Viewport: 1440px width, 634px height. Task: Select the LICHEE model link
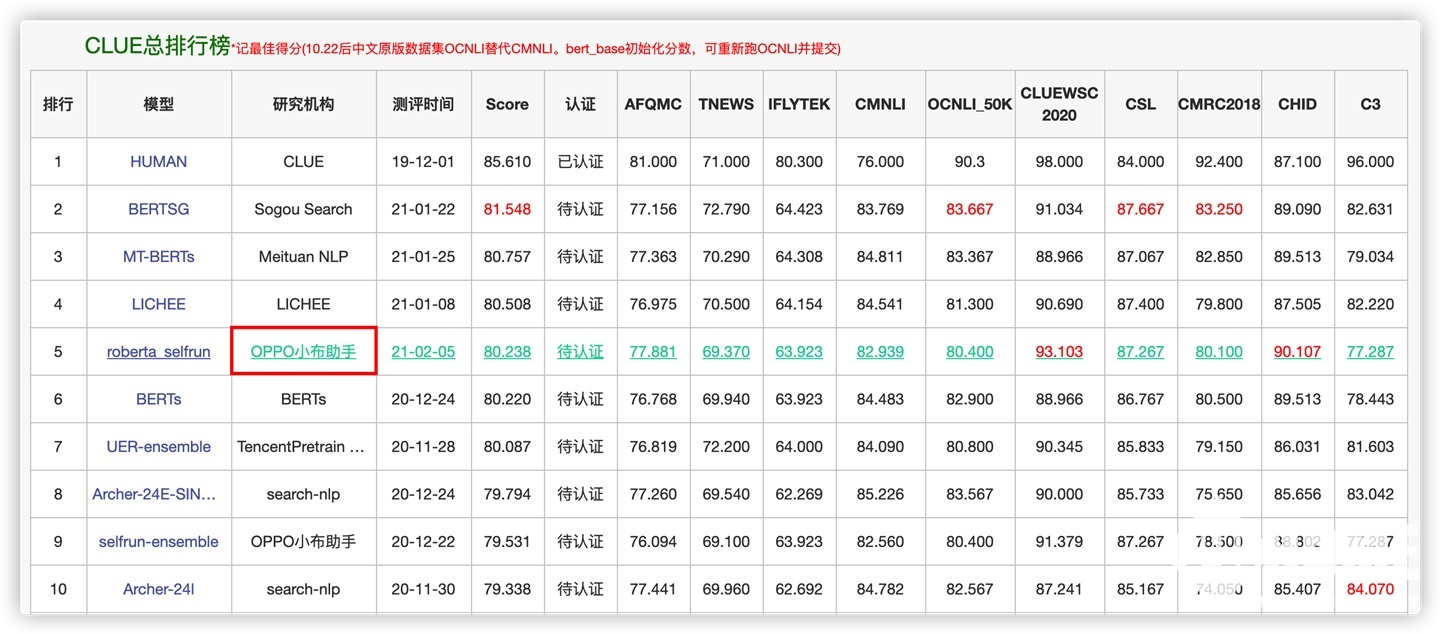(158, 304)
